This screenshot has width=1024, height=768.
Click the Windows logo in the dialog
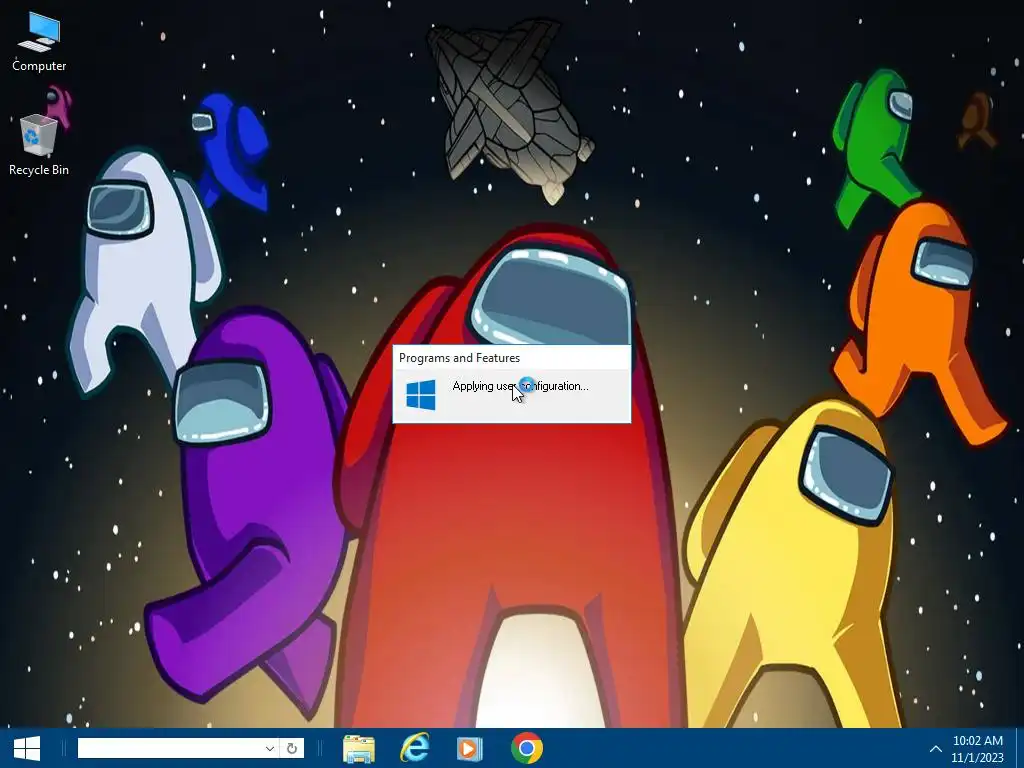coord(421,395)
